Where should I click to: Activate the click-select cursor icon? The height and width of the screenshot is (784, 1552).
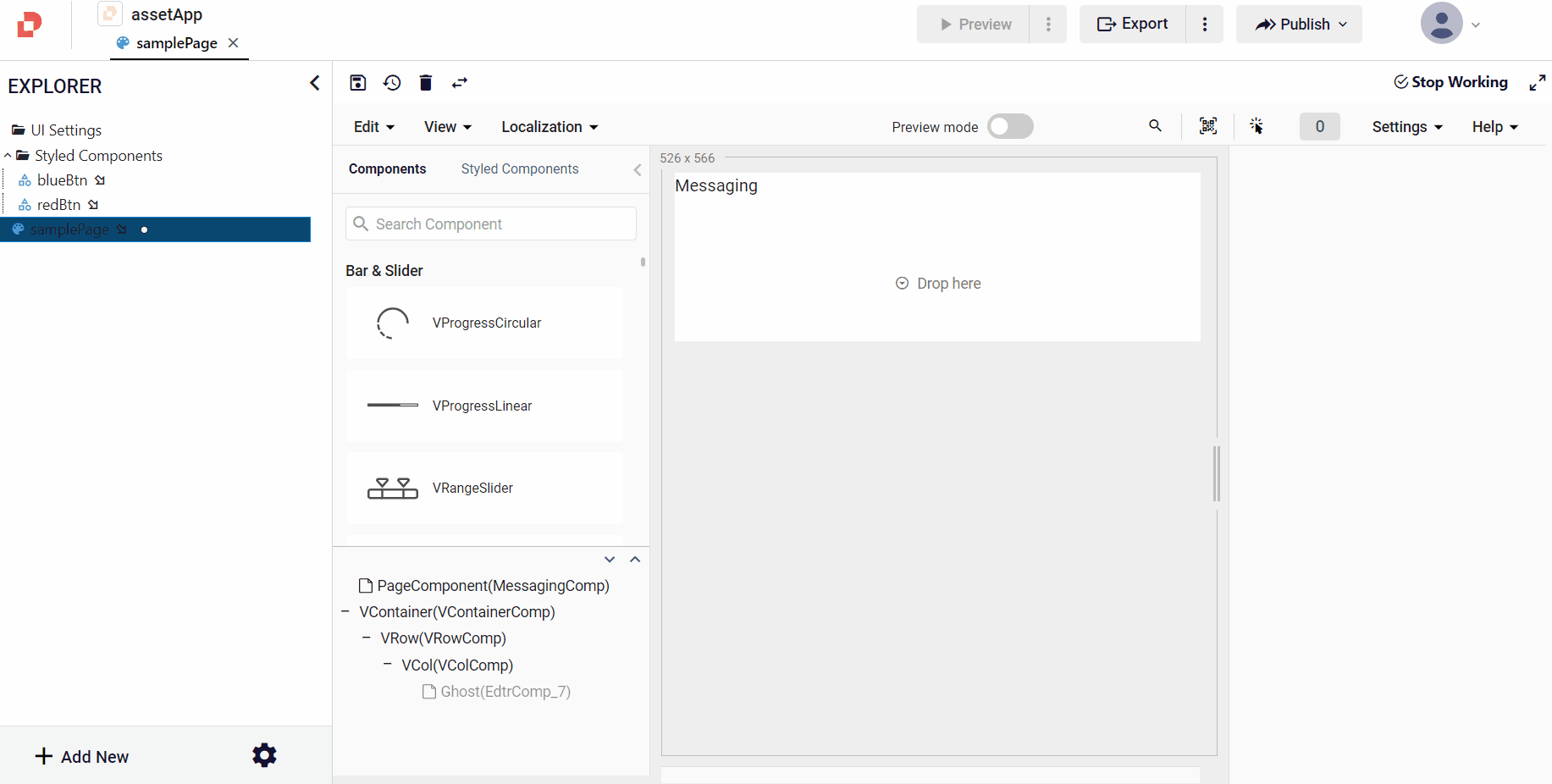pyautogui.click(x=1257, y=126)
